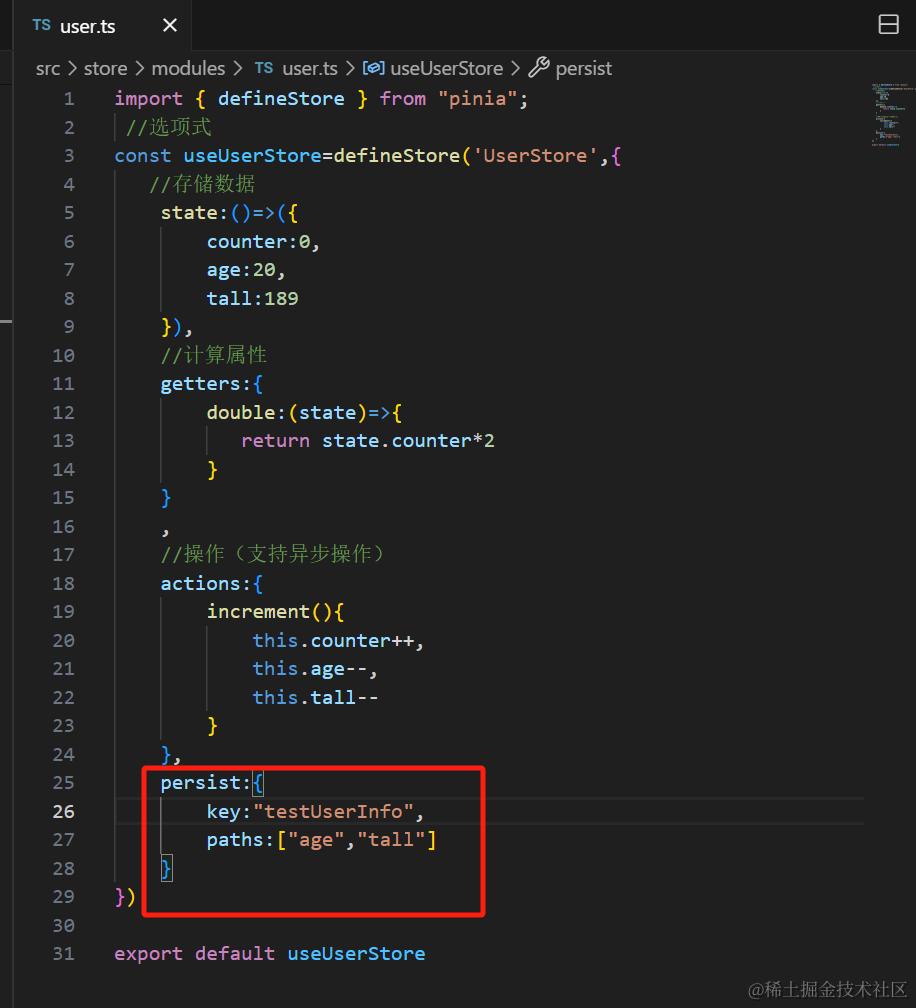916x1008 pixels.
Task: Click the //操作（支持异步操作）comment
Action: pos(272,554)
